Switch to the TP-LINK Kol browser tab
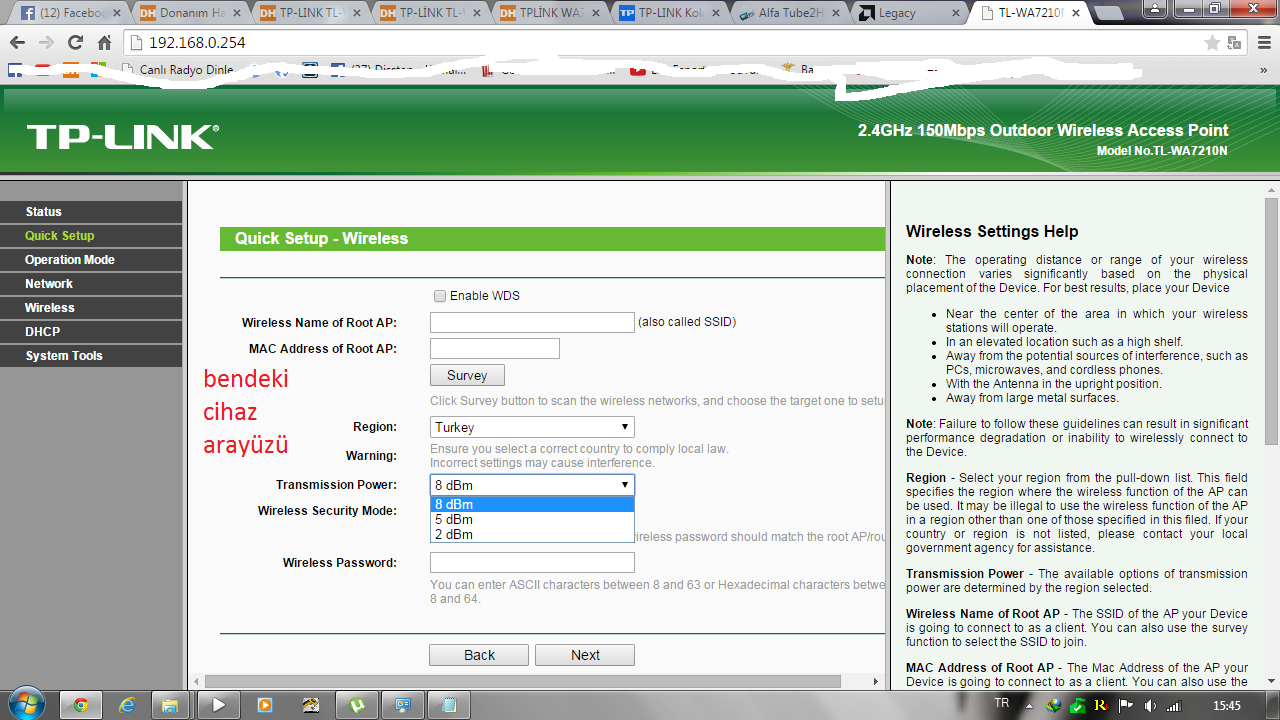 pos(670,13)
